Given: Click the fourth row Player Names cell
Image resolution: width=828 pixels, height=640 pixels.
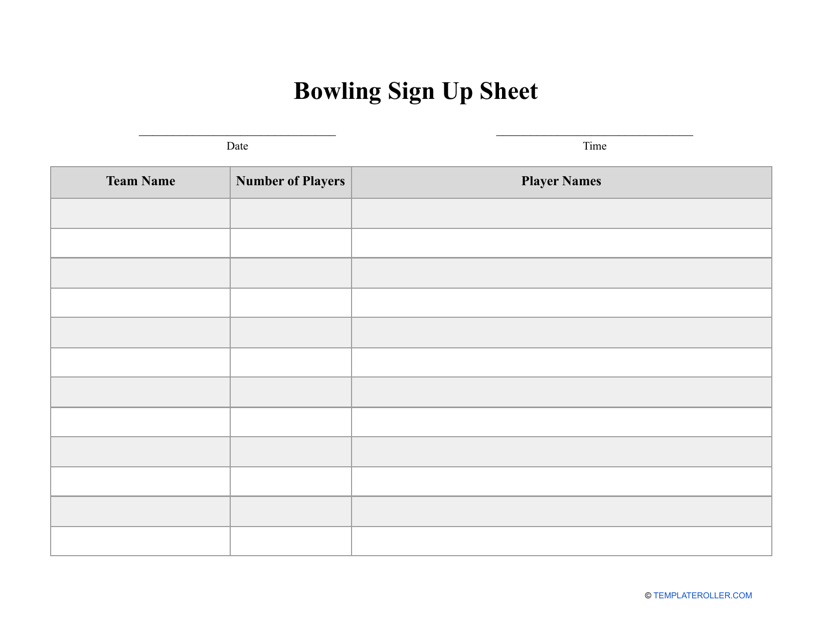Looking at the screenshot, I should pos(561,303).
